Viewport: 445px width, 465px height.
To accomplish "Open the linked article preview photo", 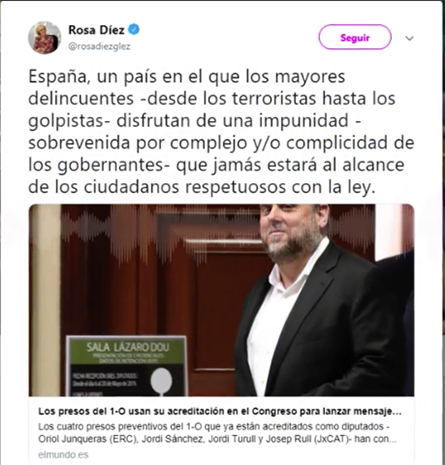I will tap(221, 300).
